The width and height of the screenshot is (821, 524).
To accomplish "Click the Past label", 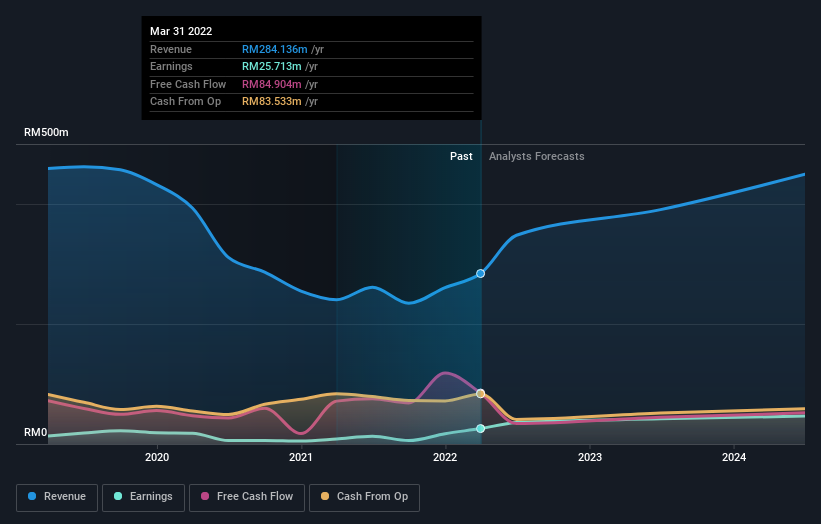I will point(461,156).
